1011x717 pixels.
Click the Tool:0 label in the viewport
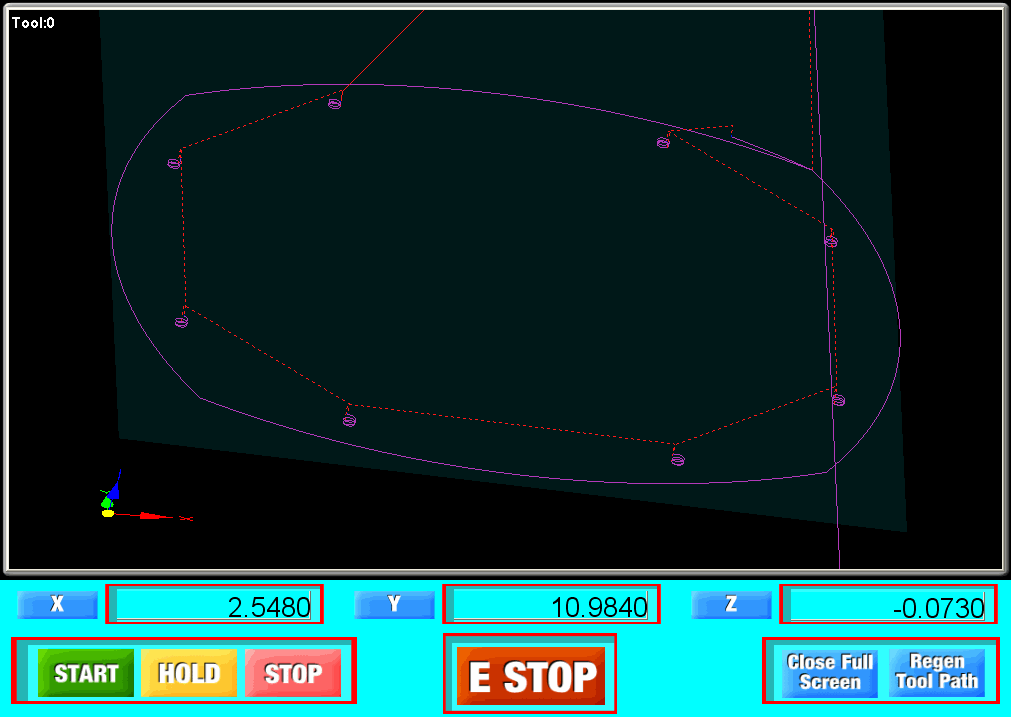tap(33, 22)
